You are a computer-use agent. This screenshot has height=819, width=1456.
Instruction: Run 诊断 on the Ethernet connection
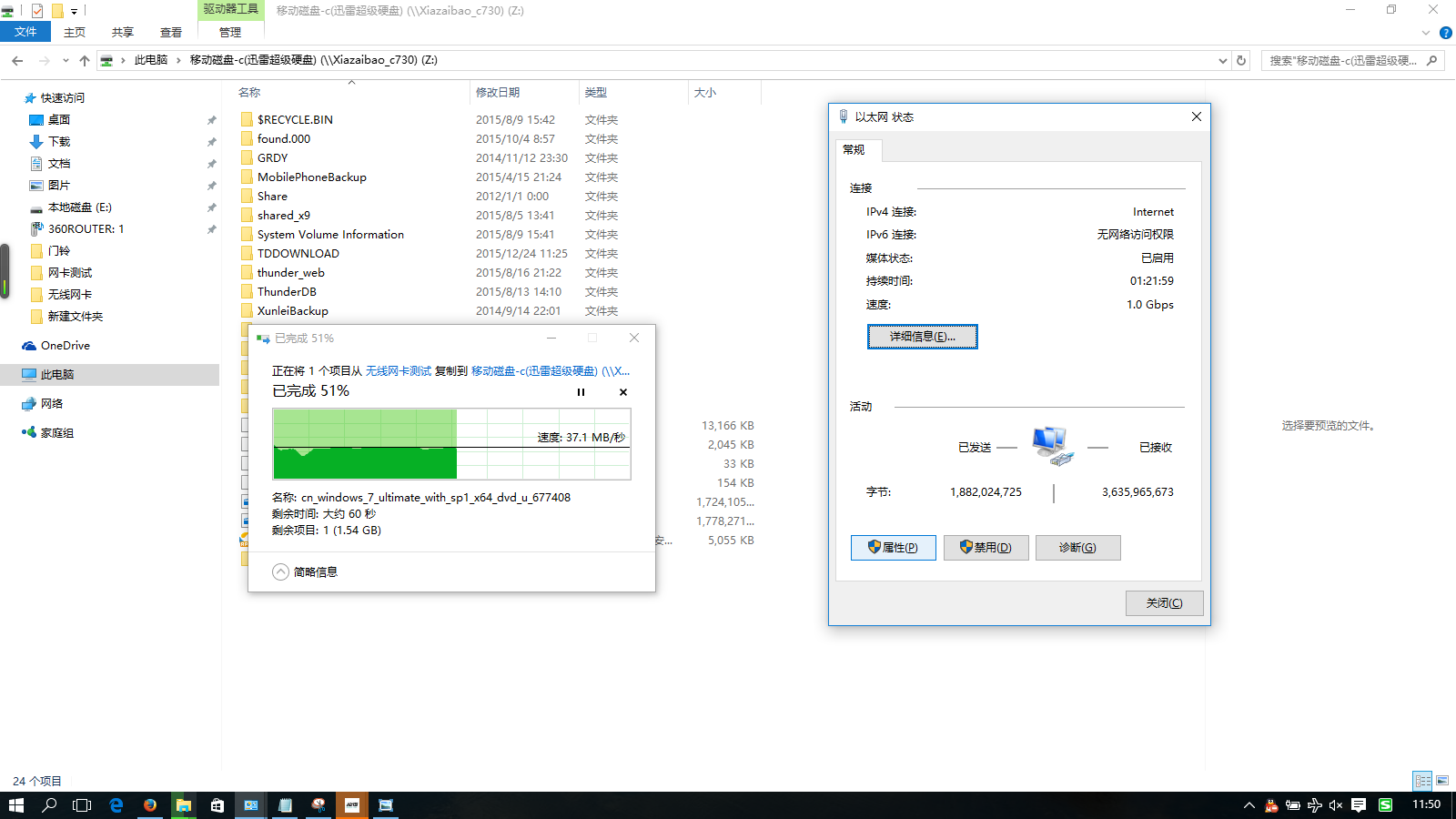pos(1077,547)
